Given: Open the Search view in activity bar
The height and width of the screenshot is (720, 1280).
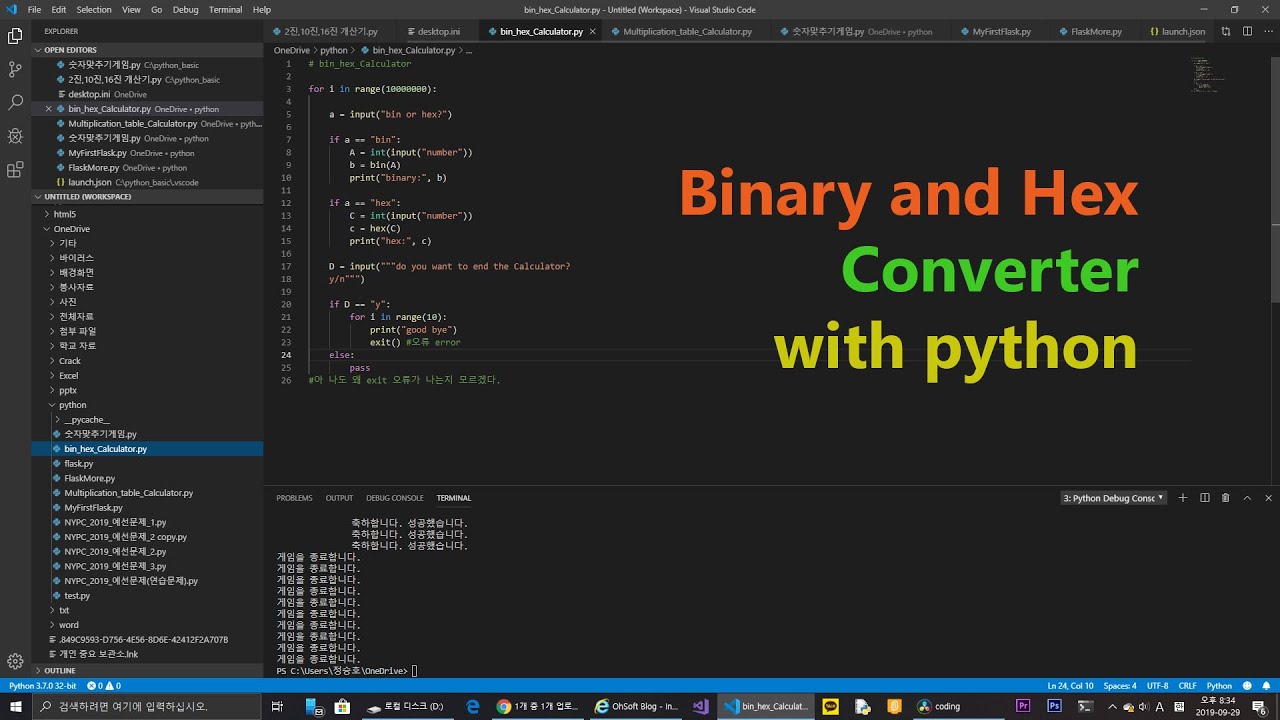Looking at the screenshot, I should pos(15,102).
